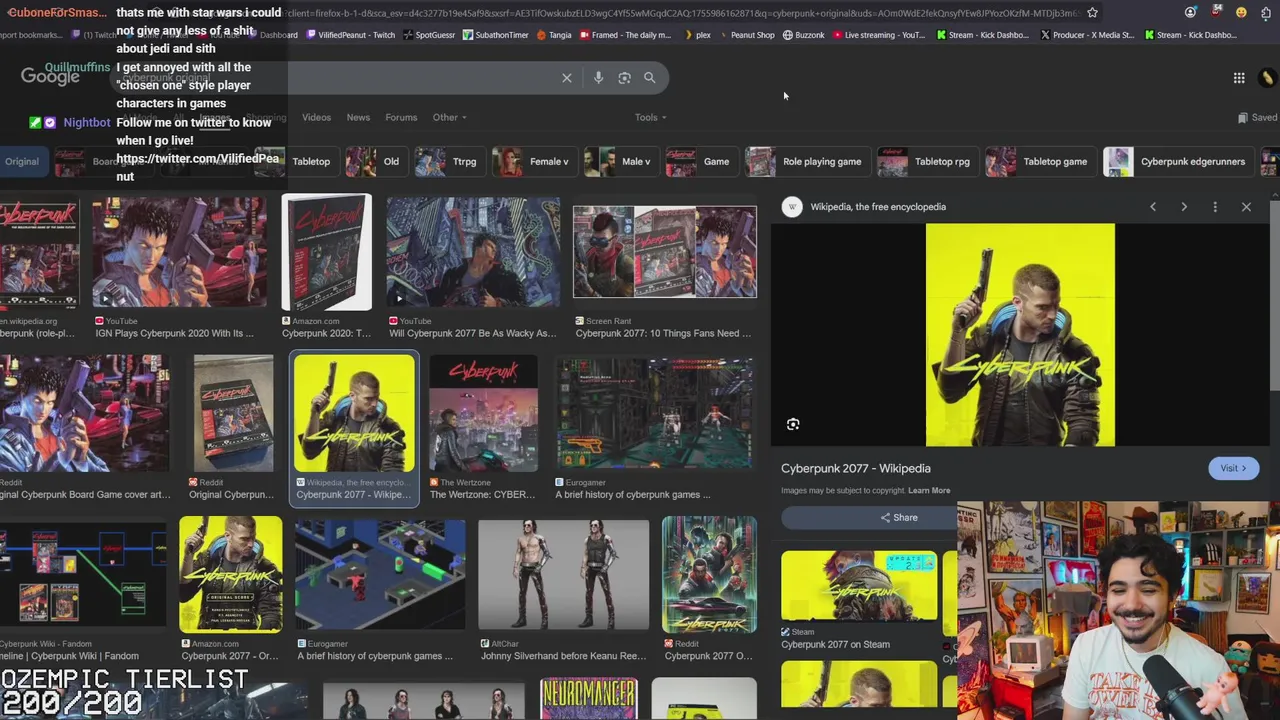Close the image preview panel
The width and height of the screenshot is (1280, 720).
point(1246,207)
